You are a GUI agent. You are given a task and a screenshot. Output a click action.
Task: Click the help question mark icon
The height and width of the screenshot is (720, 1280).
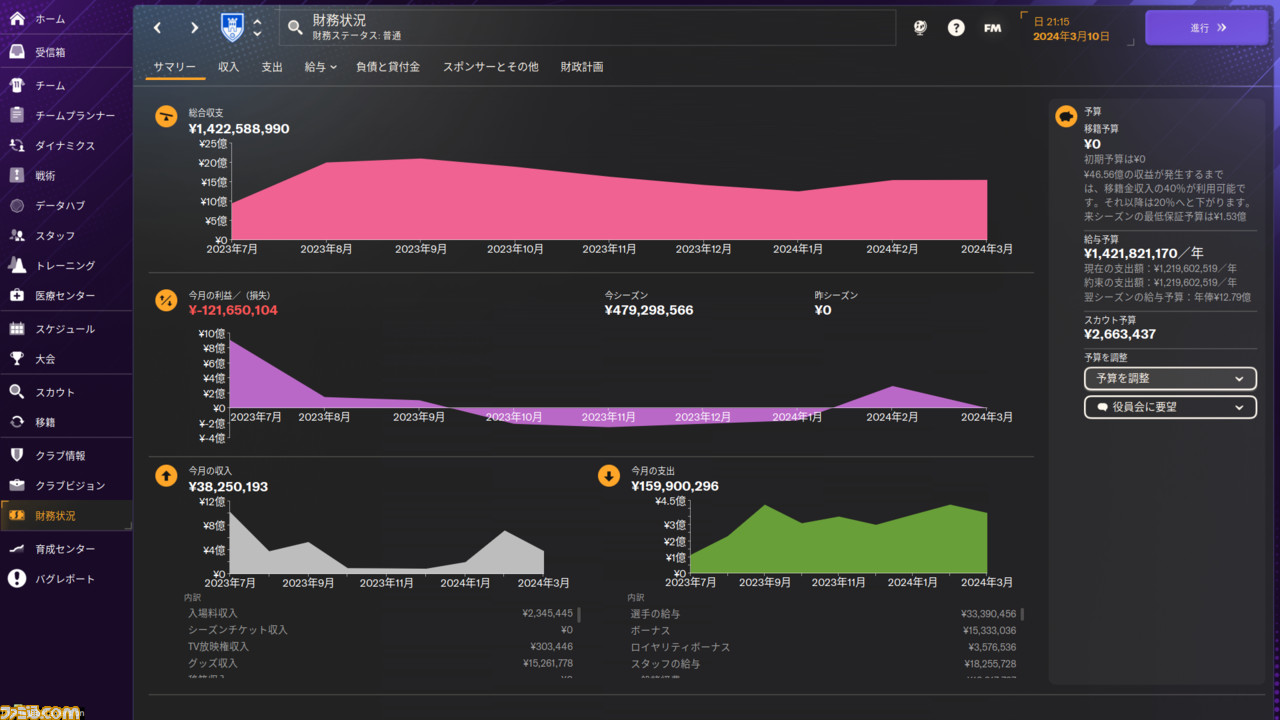tap(956, 28)
